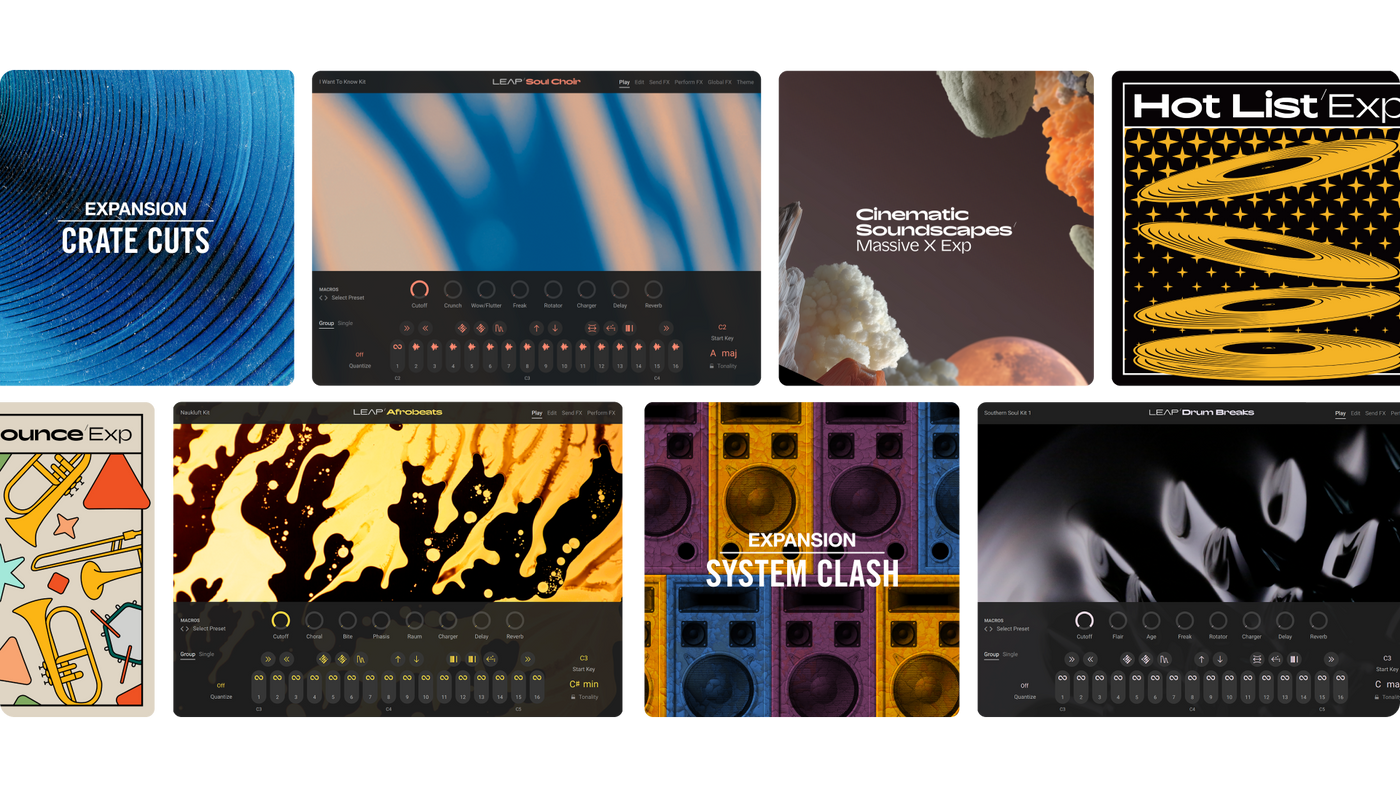Open the Cinematic Soundscapes Massive X artwork

tap(936, 227)
